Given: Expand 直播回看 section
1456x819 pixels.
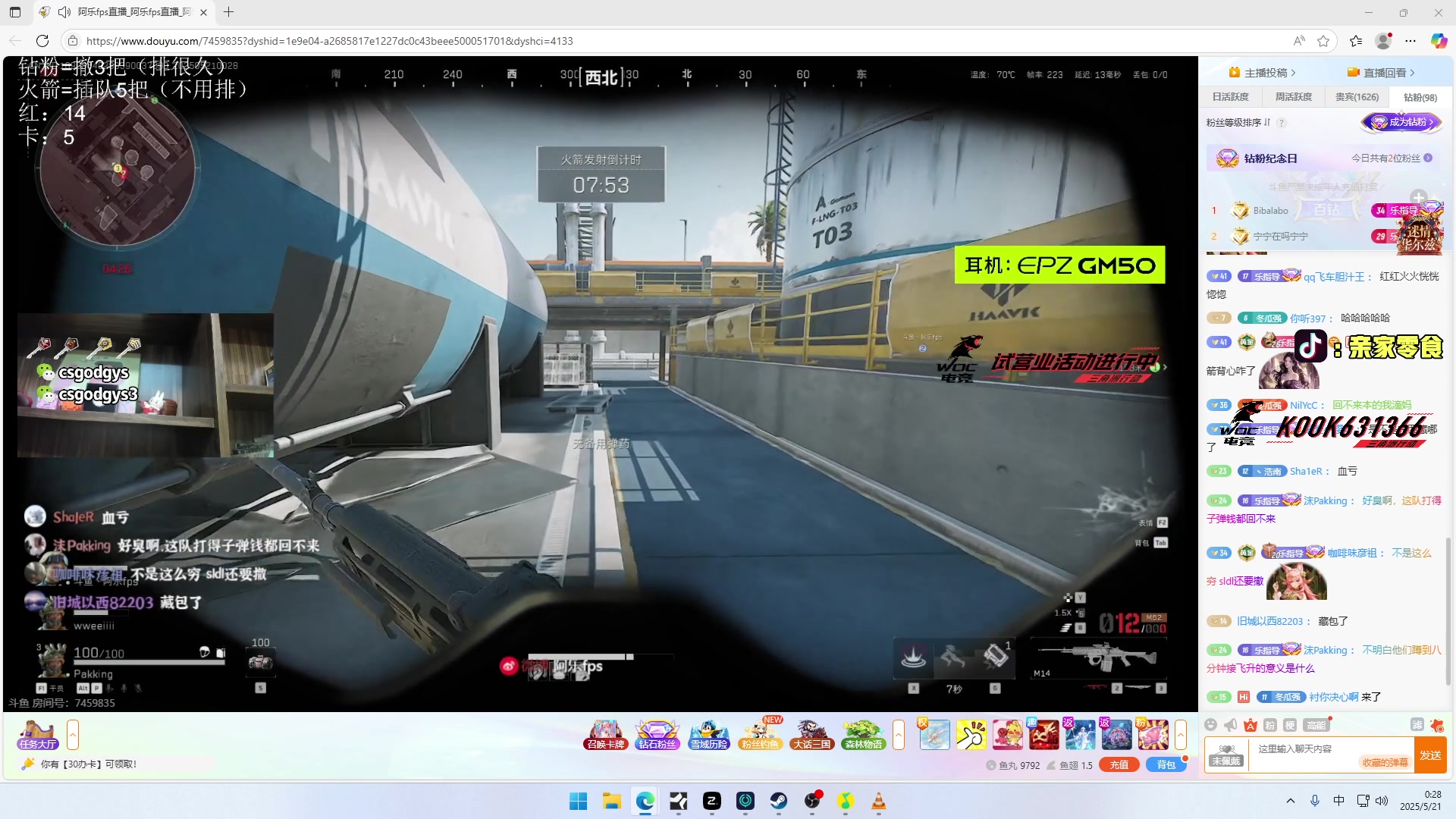Looking at the screenshot, I should [1381, 73].
